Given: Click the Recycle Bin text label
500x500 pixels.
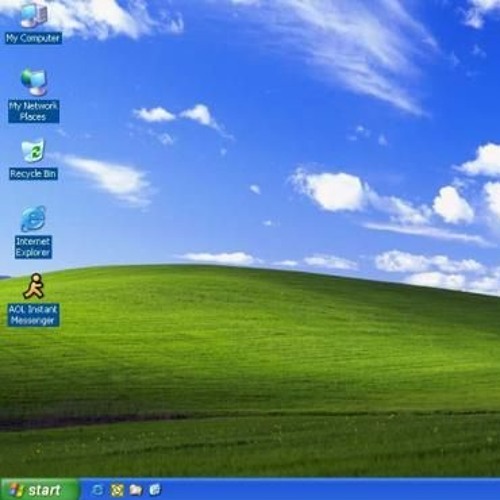Looking at the screenshot, I should [33, 174].
